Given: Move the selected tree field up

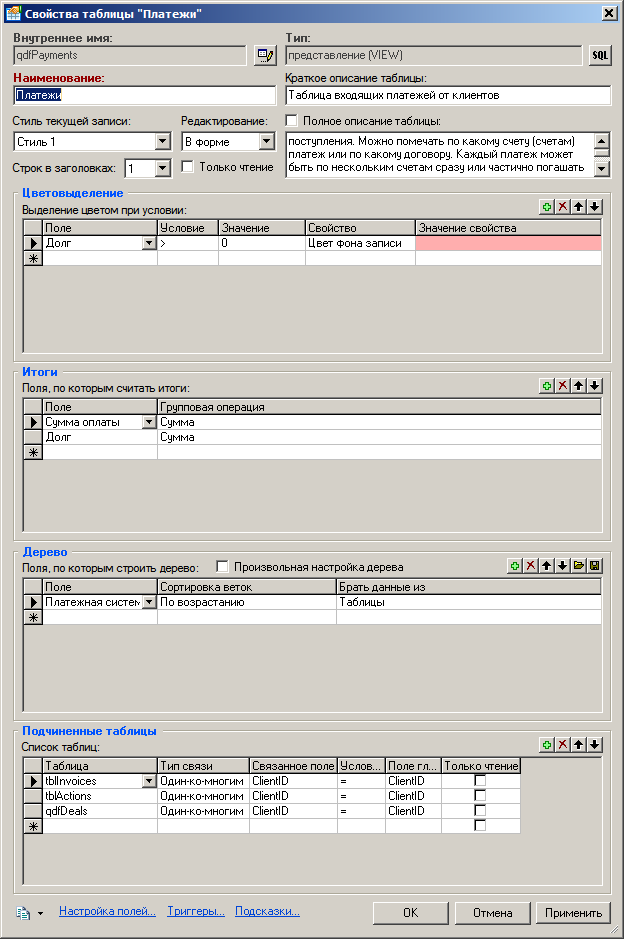Looking at the screenshot, I should (547, 566).
